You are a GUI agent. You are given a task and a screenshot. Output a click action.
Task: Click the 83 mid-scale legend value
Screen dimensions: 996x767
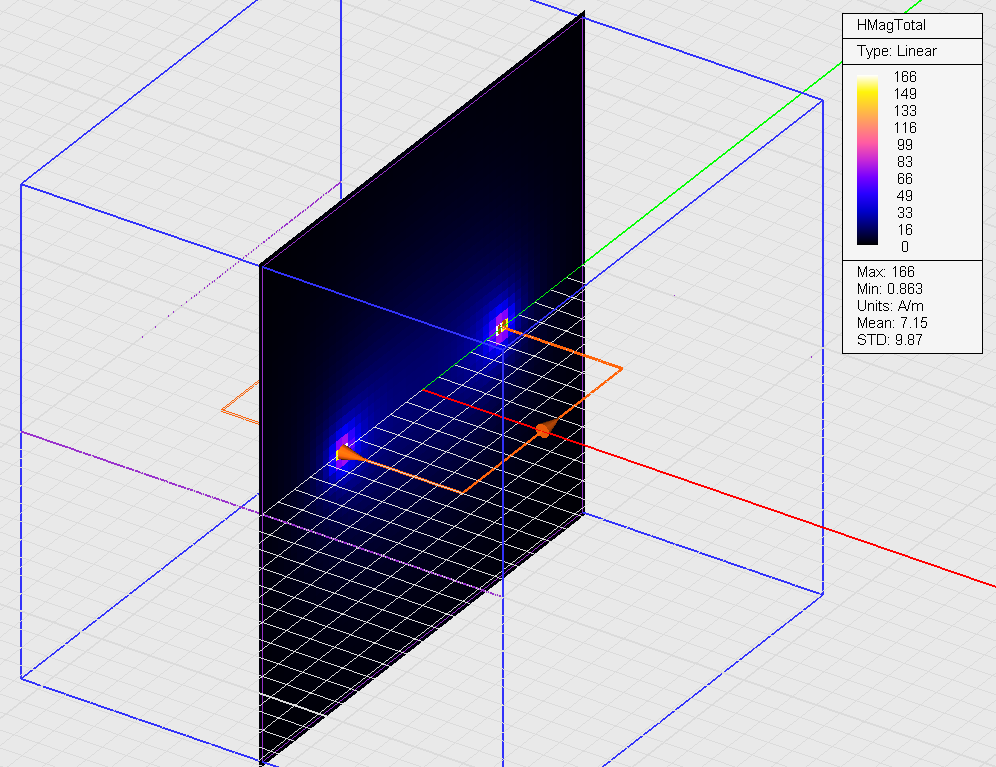pyautogui.click(x=905, y=161)
